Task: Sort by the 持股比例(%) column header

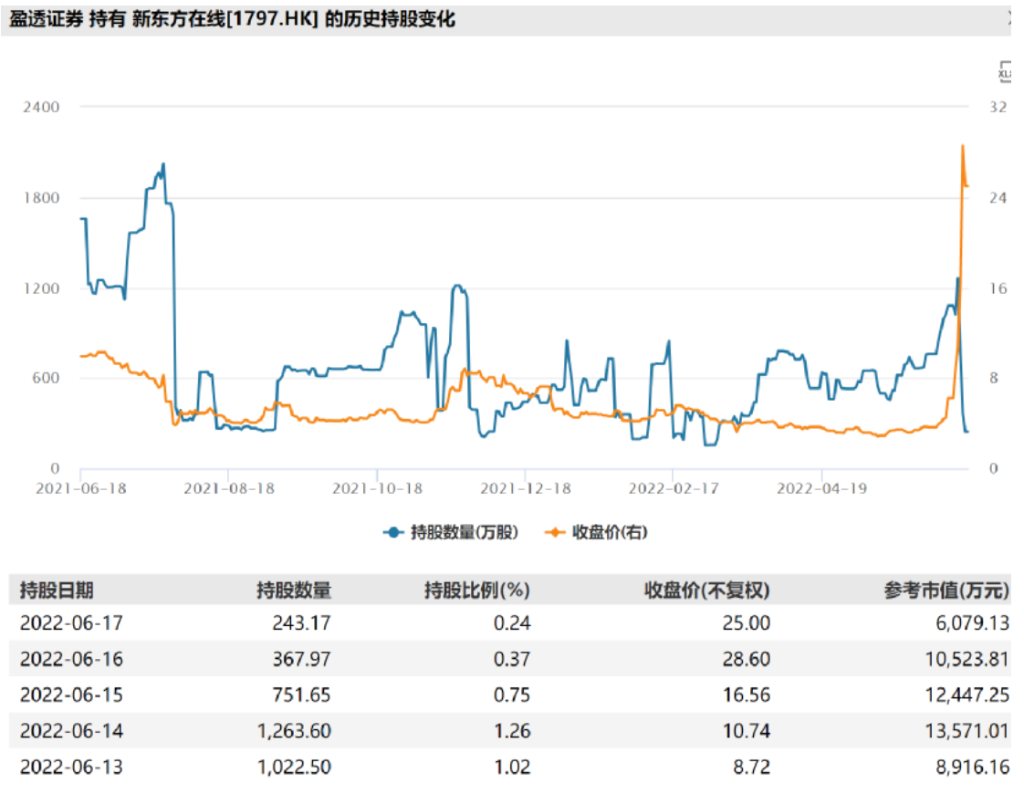Action: coord(477,590)
